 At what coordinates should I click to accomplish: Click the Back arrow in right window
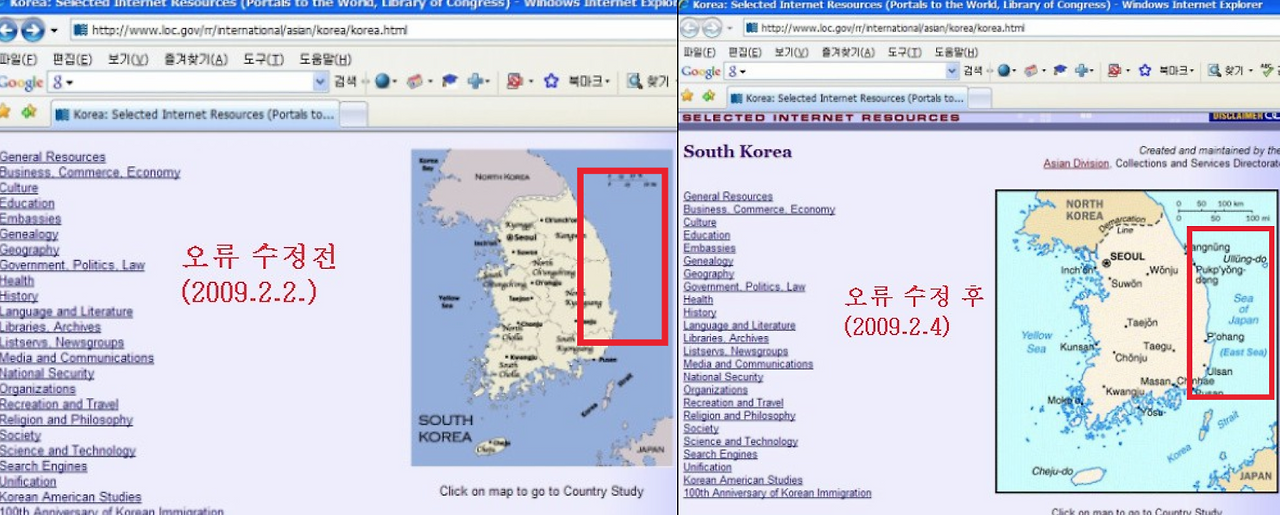point(692,28)
